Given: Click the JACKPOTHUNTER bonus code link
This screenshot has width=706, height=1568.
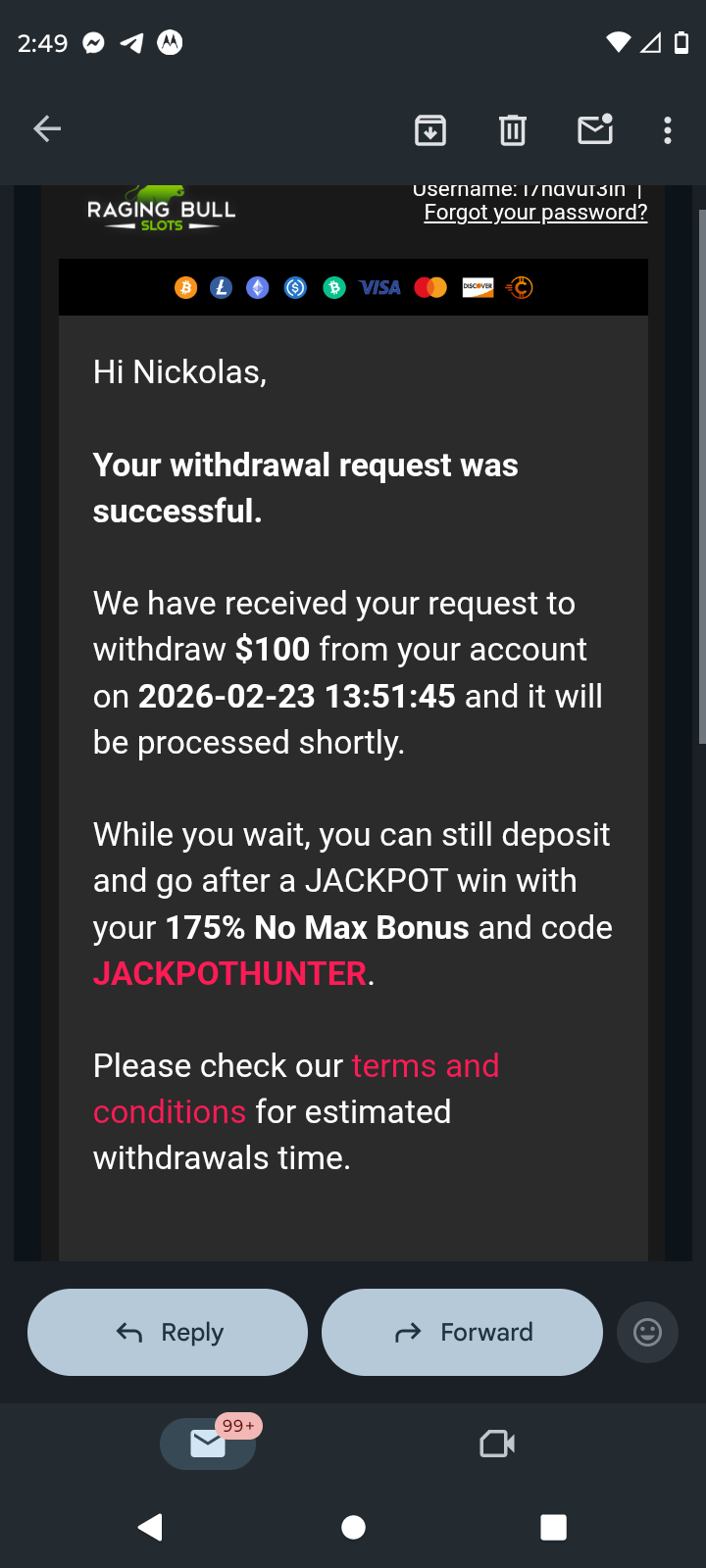Looking at the screenshot, I should (x=230, y=973).
